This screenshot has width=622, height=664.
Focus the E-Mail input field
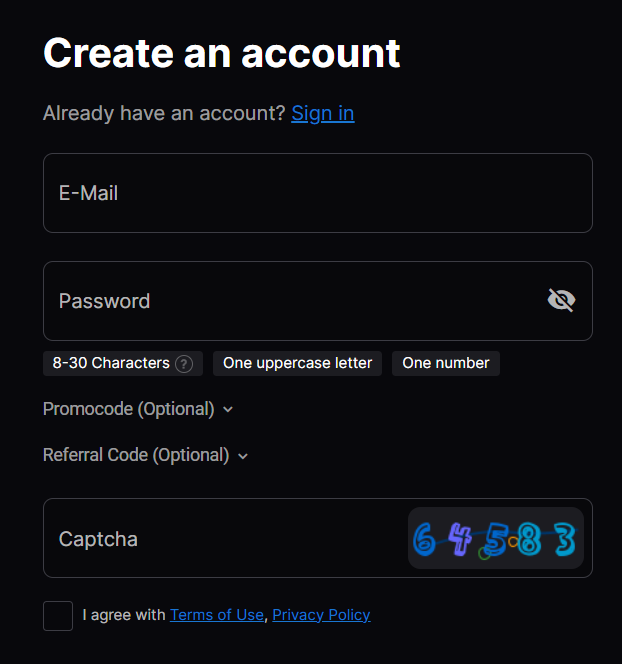click(317, 193)
